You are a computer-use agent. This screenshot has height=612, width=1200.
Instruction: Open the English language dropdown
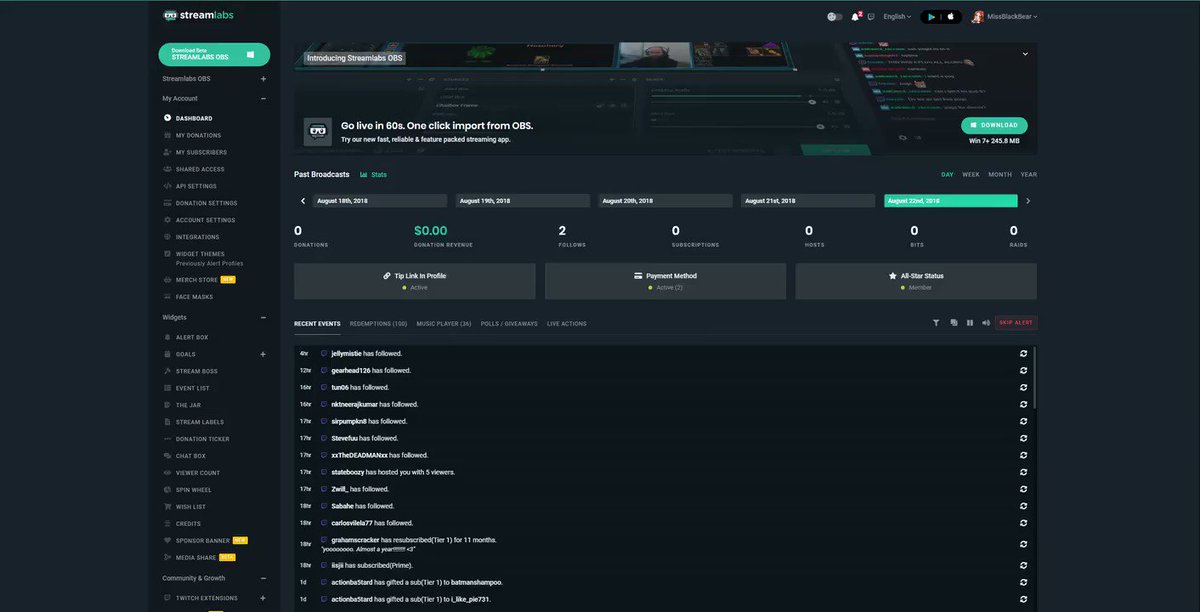(x=898, y=16)
